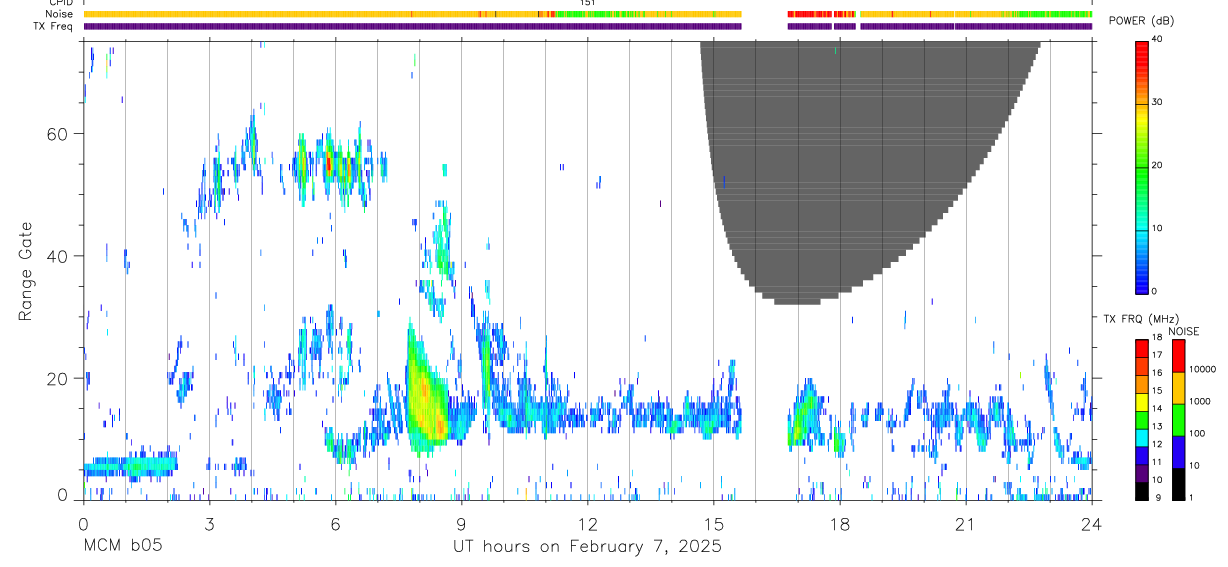Viewport: 1228px width, 567px height.
Task: Pick the cyan segment of TX FRQ bar
Action: (1142, 438)
